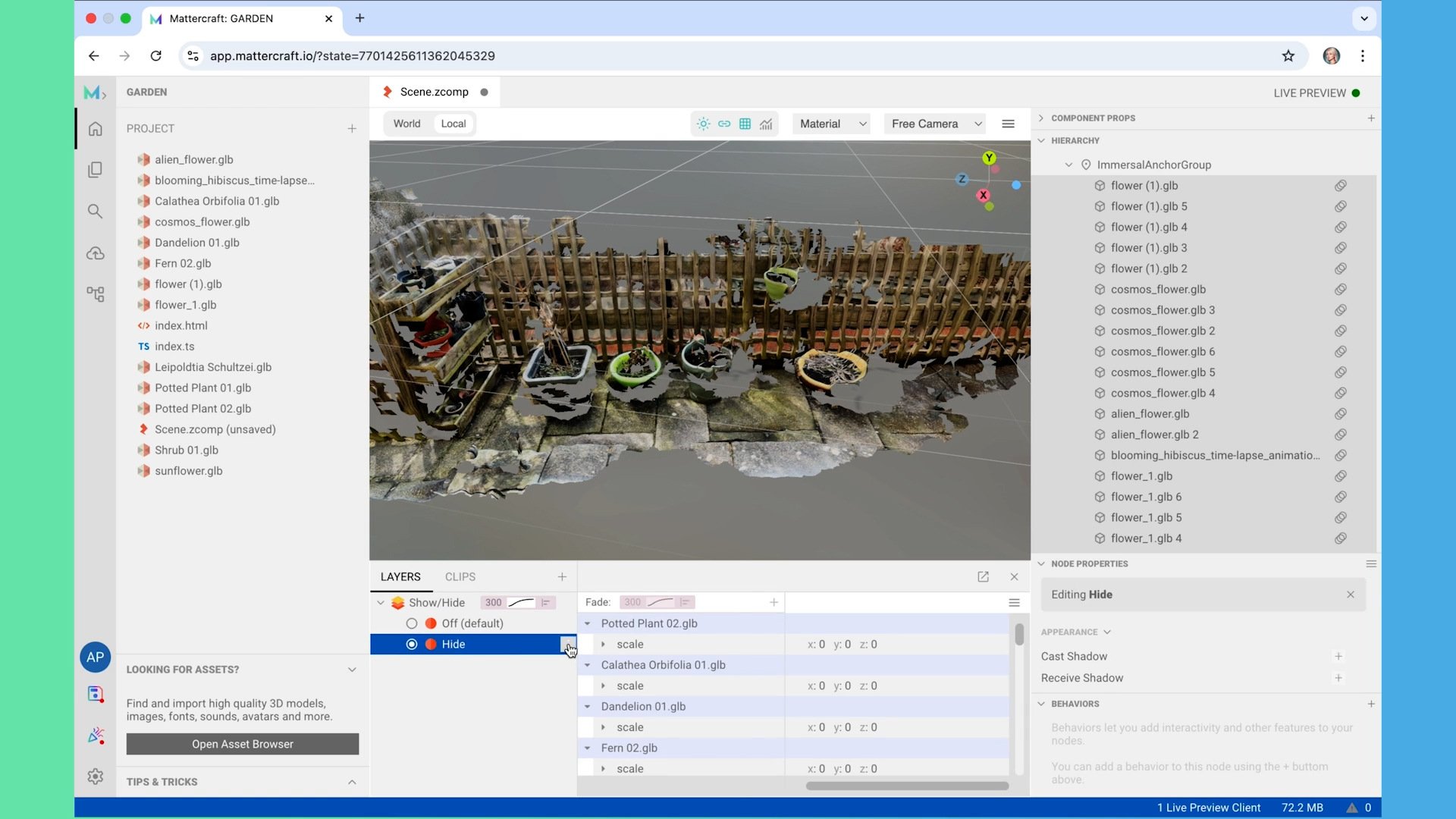Click the Open Asset Browser button
This screenshot has height=819, width=1456.
pos(243,745)
